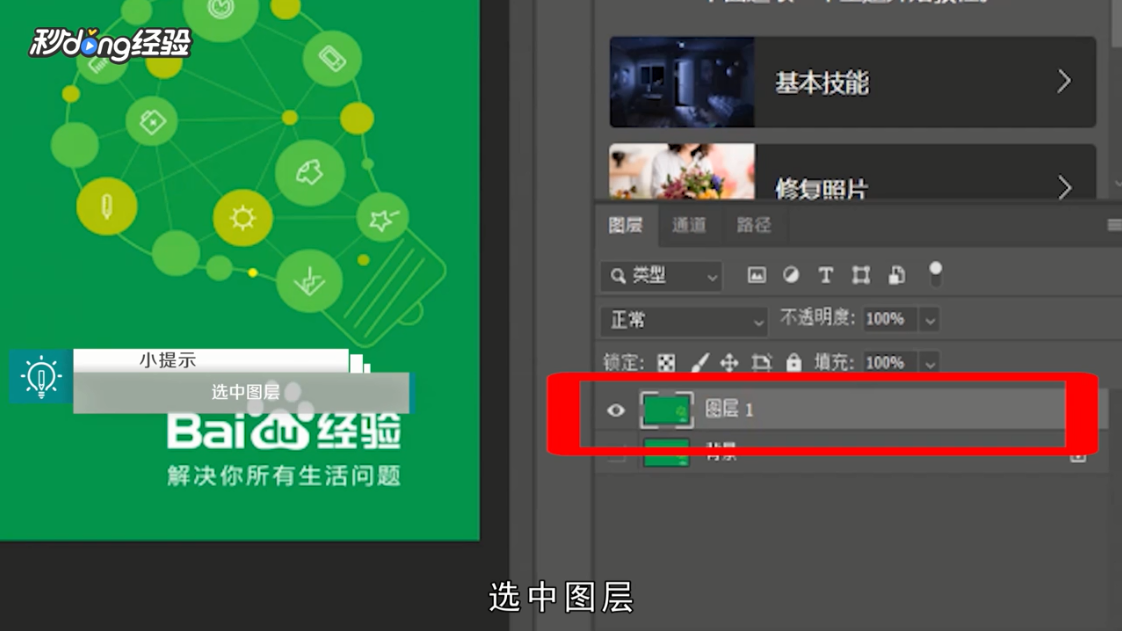Open the 类型 filter type dropdown
The image size is (1122, 631).
[x=662, y=276]
